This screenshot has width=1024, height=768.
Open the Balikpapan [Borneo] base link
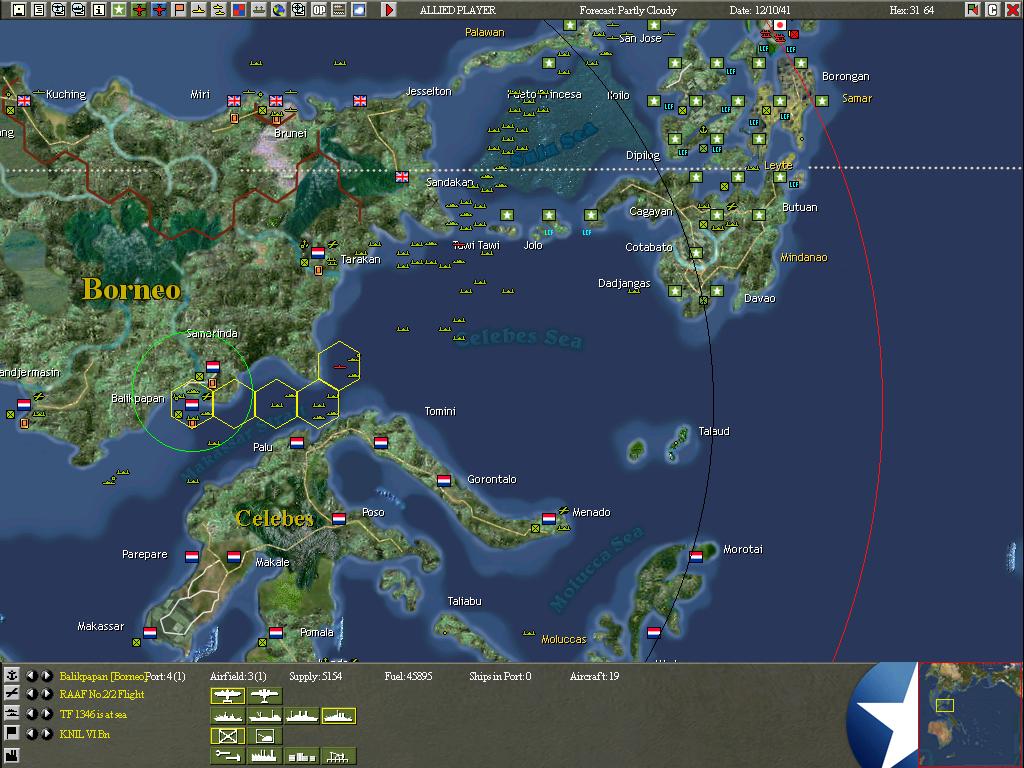(103, 676)
